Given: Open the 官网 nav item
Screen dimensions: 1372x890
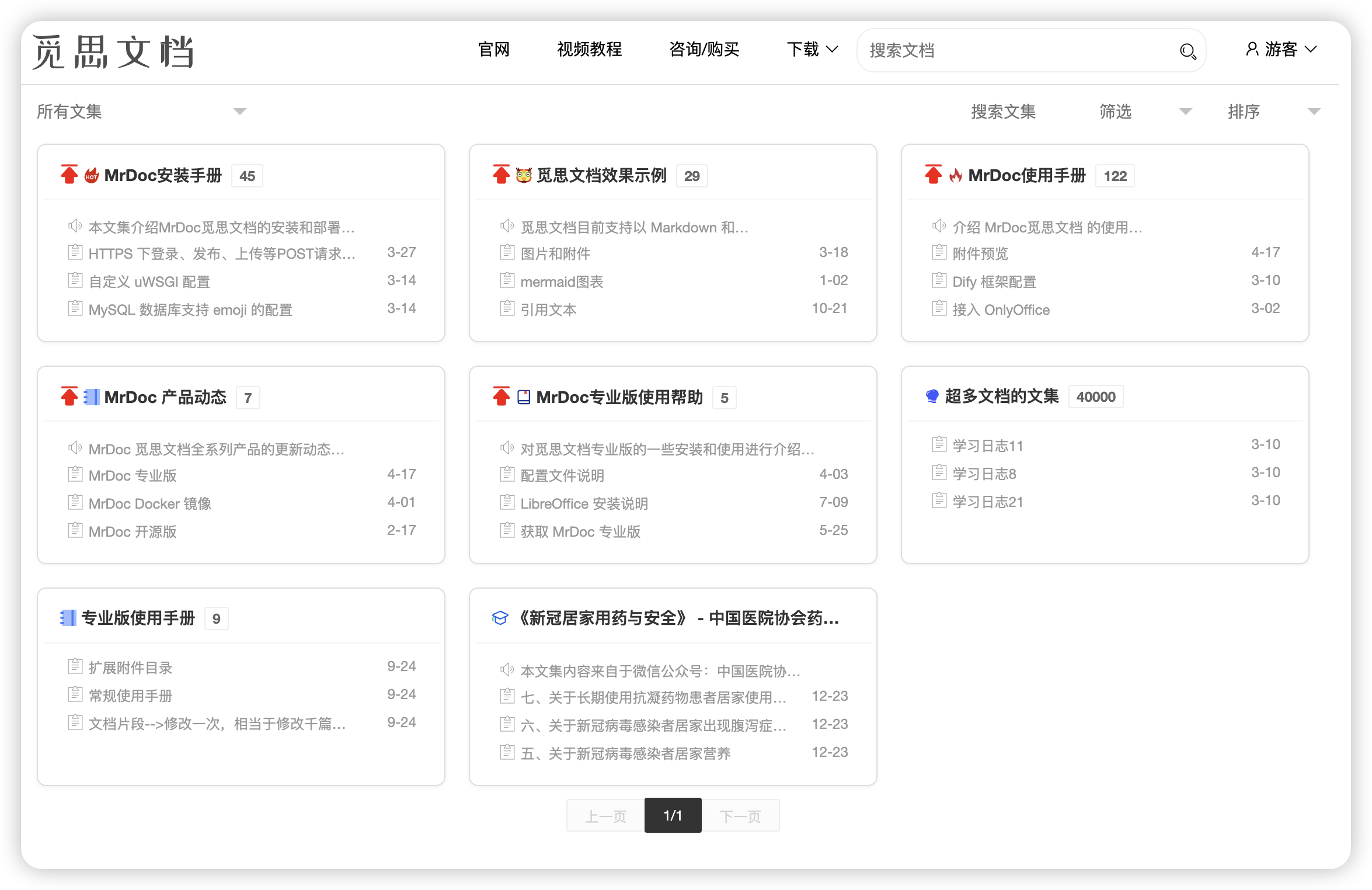Looking at the screenshot, I should pos(494,50).
